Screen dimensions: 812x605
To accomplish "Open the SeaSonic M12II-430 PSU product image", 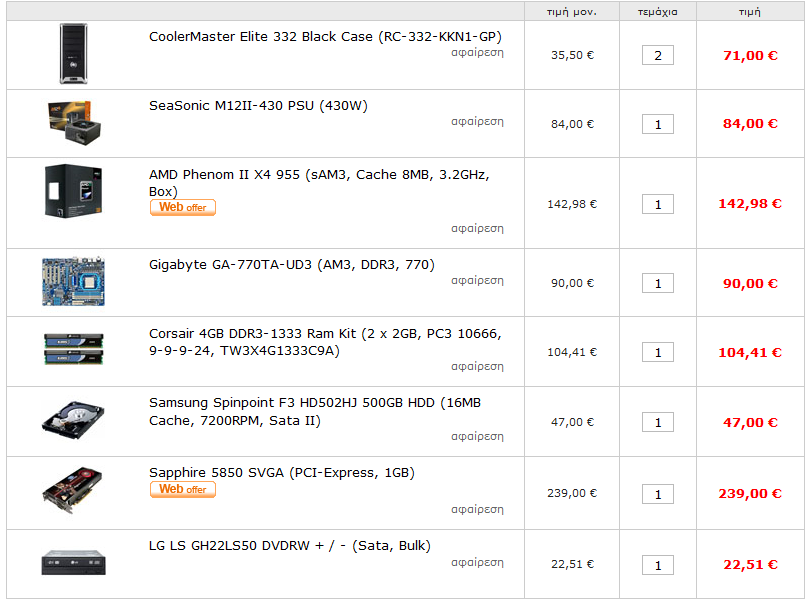I will (74, 123).
